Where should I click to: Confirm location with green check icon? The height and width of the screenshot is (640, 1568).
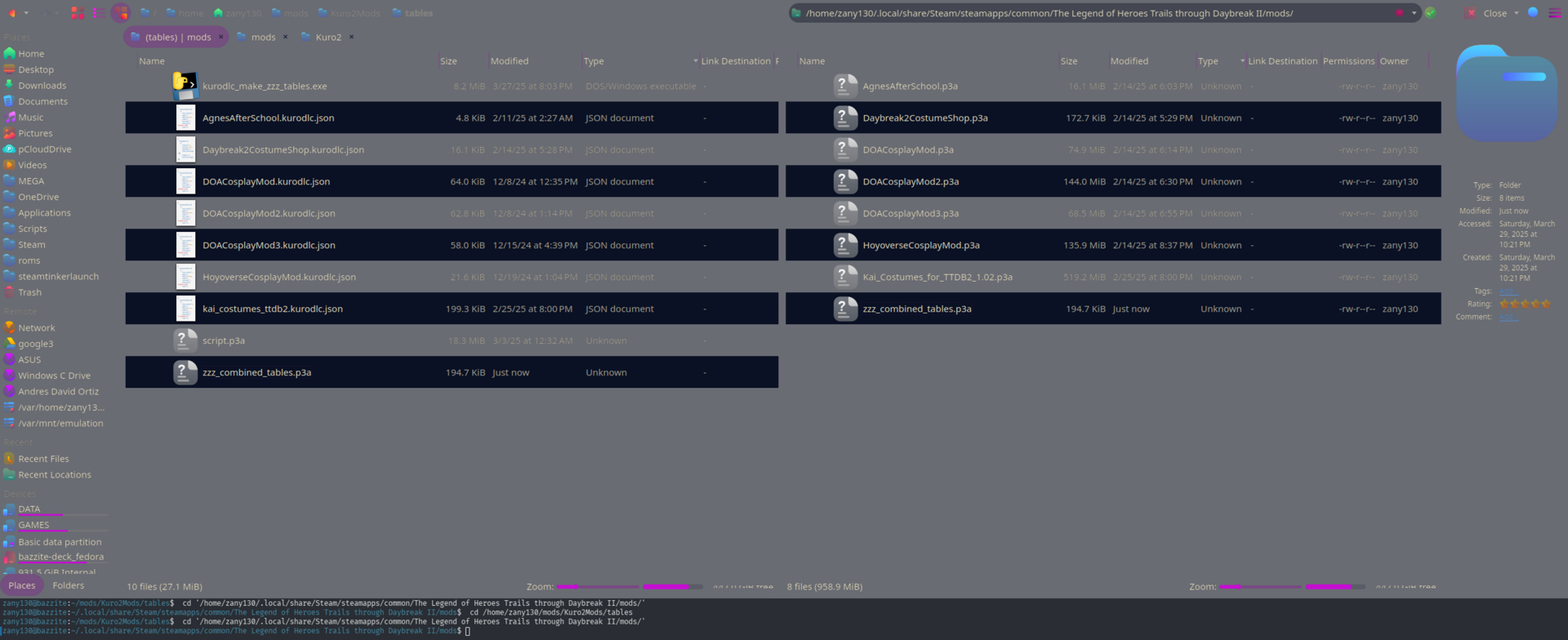(x=1431, y=13)
